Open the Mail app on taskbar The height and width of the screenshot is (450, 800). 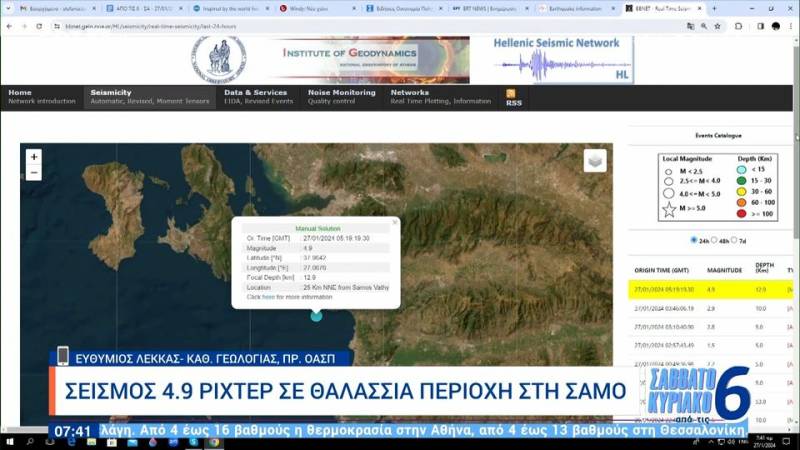(x=133, y=442)
